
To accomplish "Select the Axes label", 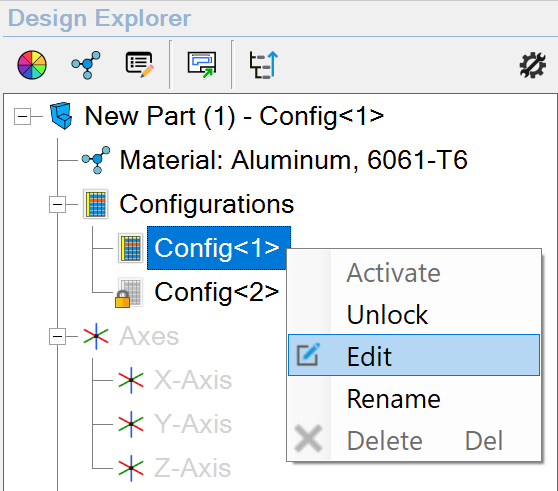I will (149, 336).
